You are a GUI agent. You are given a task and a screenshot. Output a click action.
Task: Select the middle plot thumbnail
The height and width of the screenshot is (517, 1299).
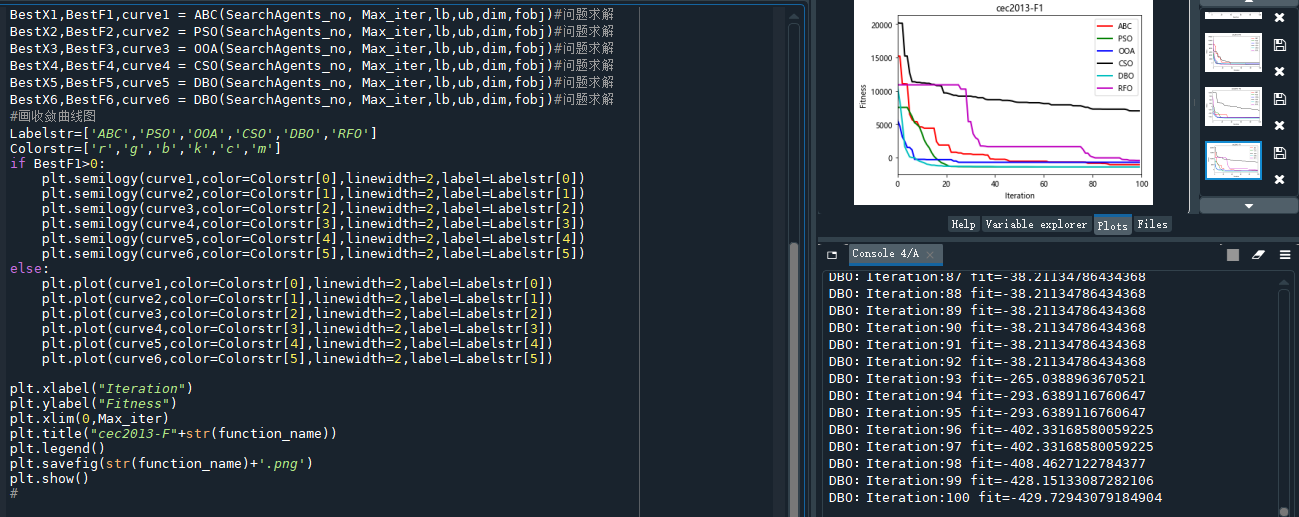(1232, 106)
